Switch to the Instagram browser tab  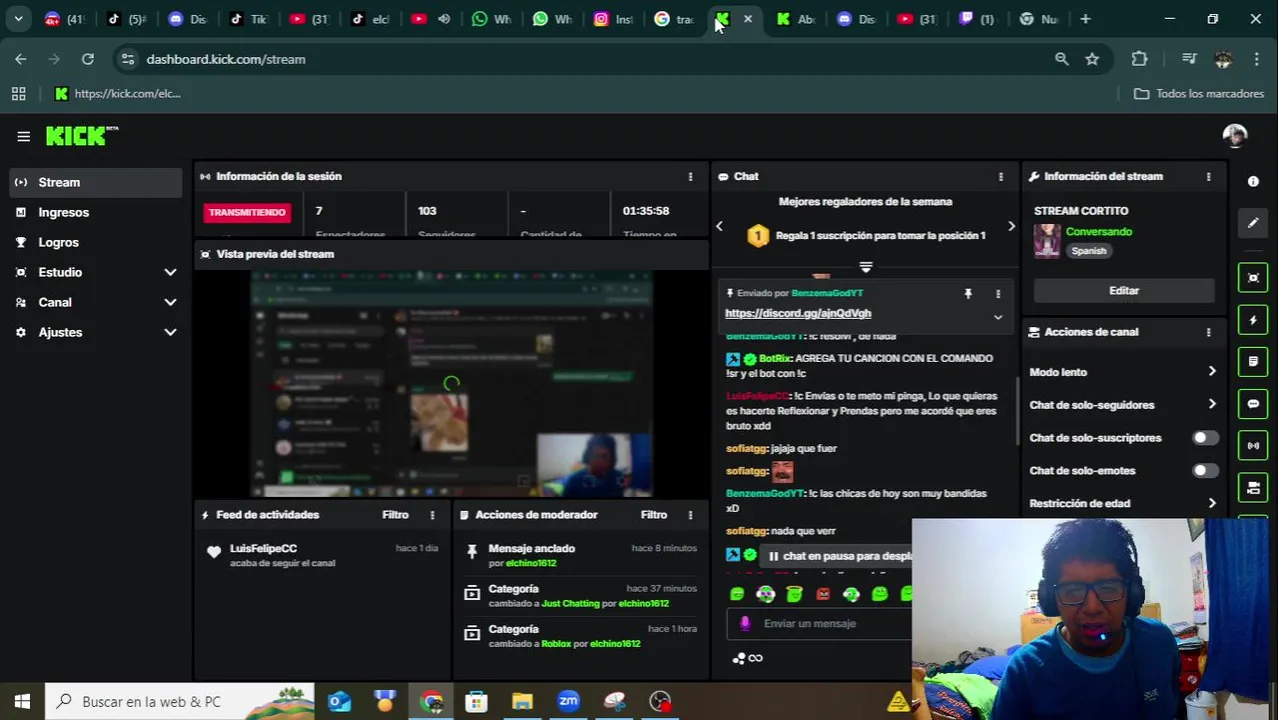[613, 19]
